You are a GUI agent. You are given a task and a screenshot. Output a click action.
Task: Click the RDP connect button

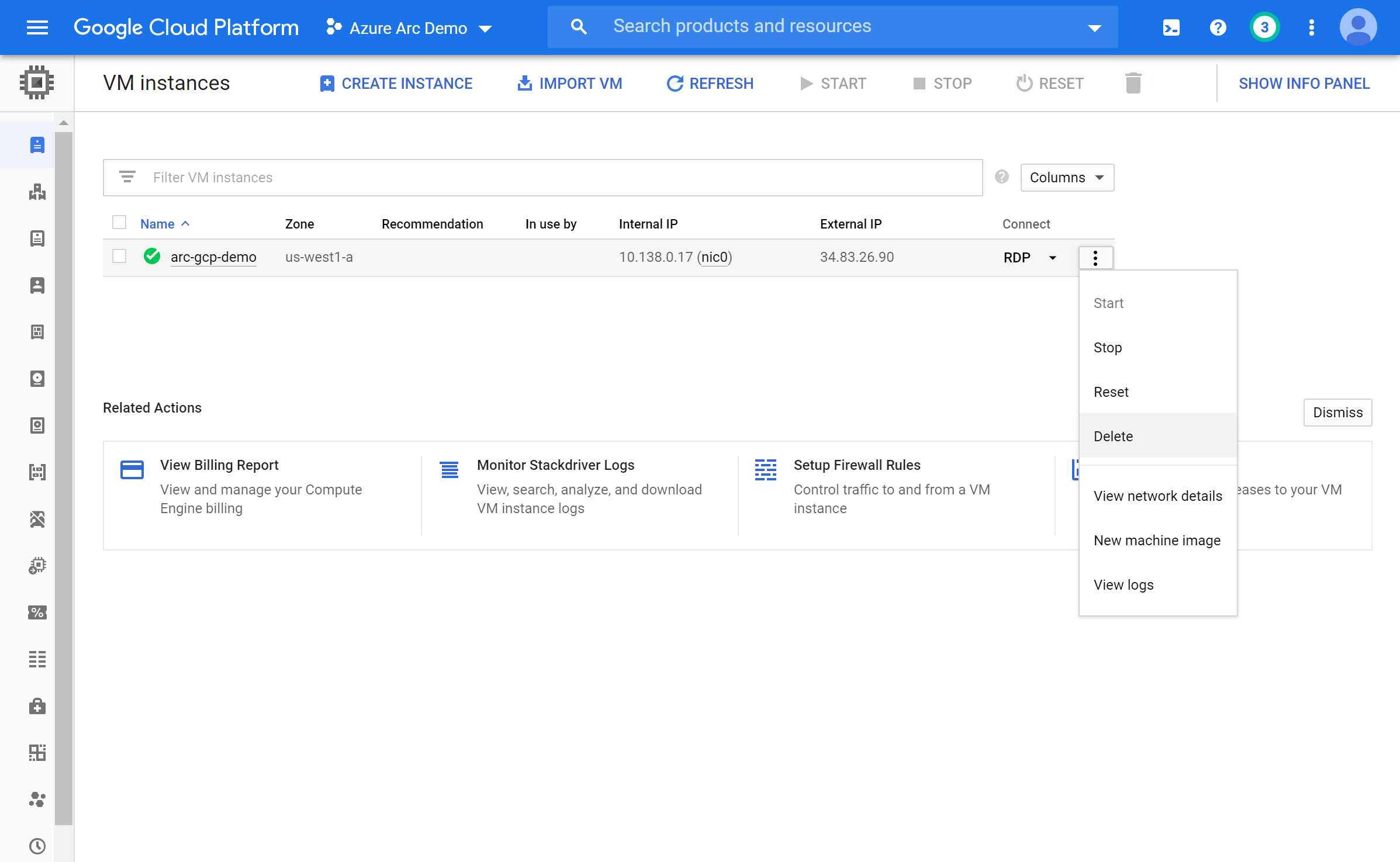coord(1017,258)
